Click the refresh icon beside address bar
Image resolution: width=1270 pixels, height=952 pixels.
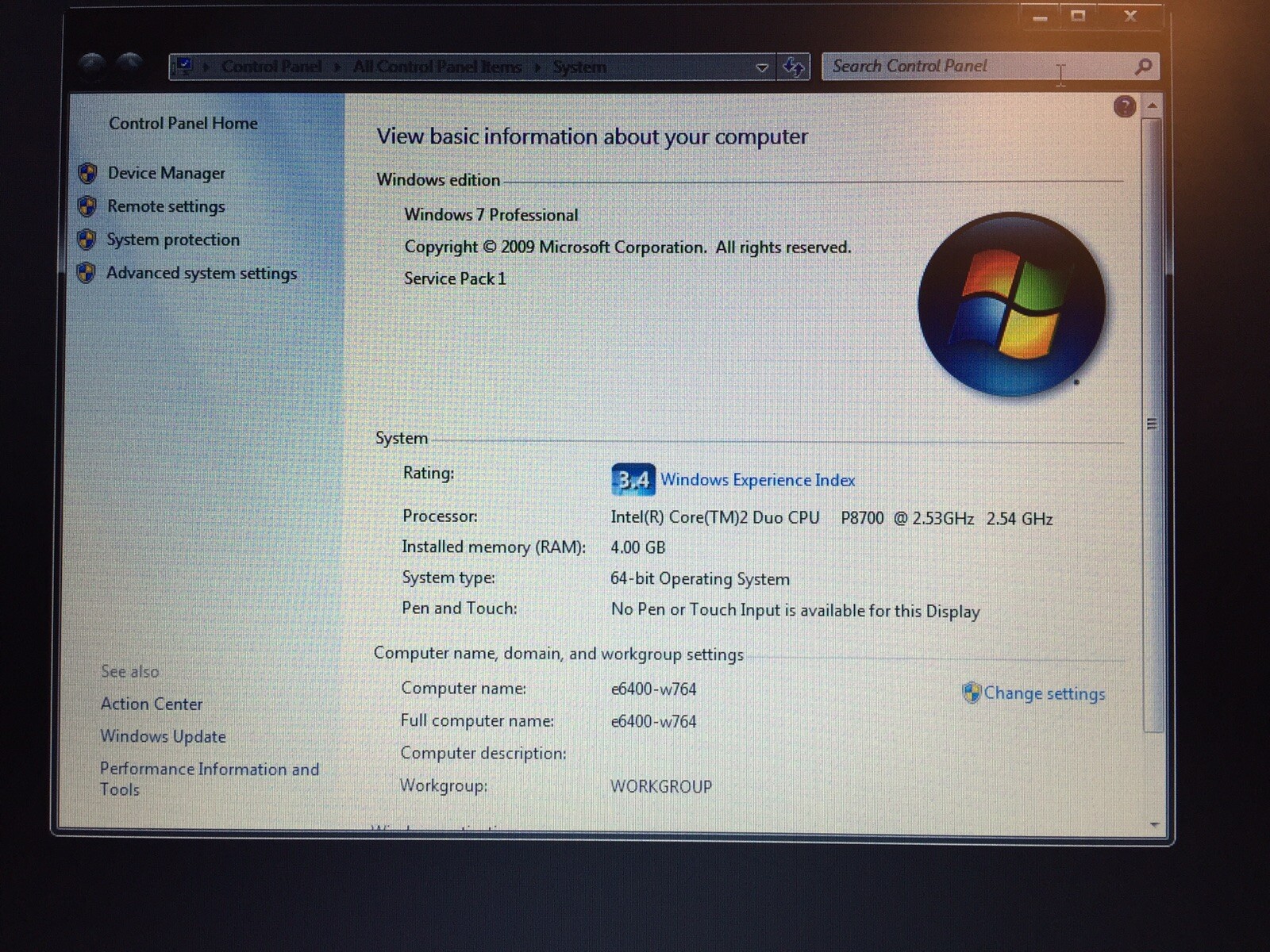click(x=794, y=67)
